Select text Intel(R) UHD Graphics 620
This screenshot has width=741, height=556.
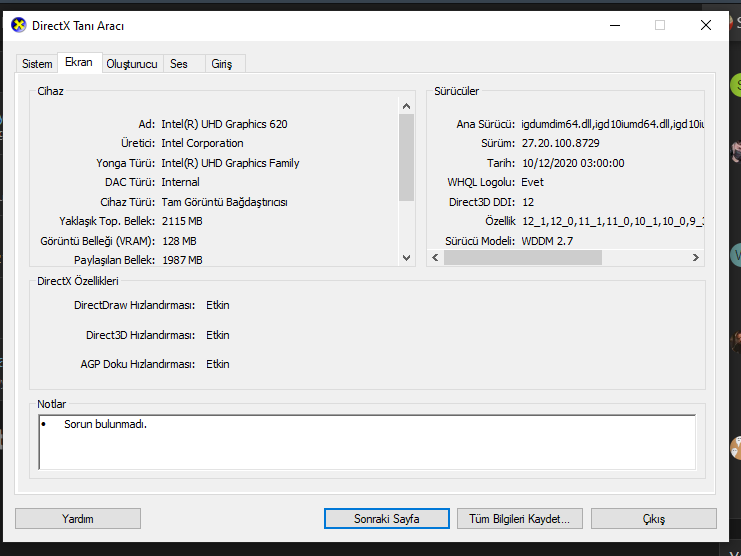tap(224, 124)
